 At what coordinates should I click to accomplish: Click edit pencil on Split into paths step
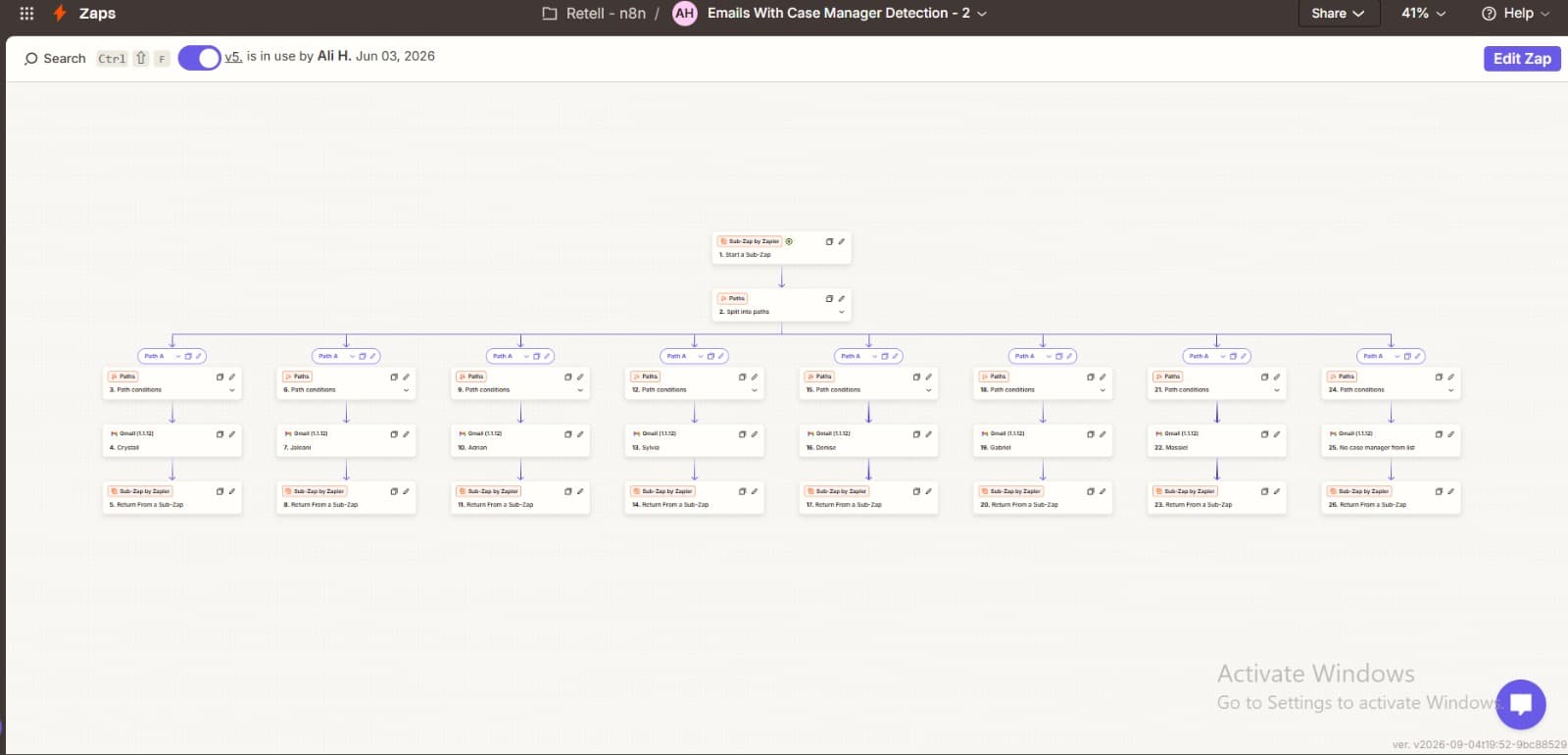coord(841,298)
